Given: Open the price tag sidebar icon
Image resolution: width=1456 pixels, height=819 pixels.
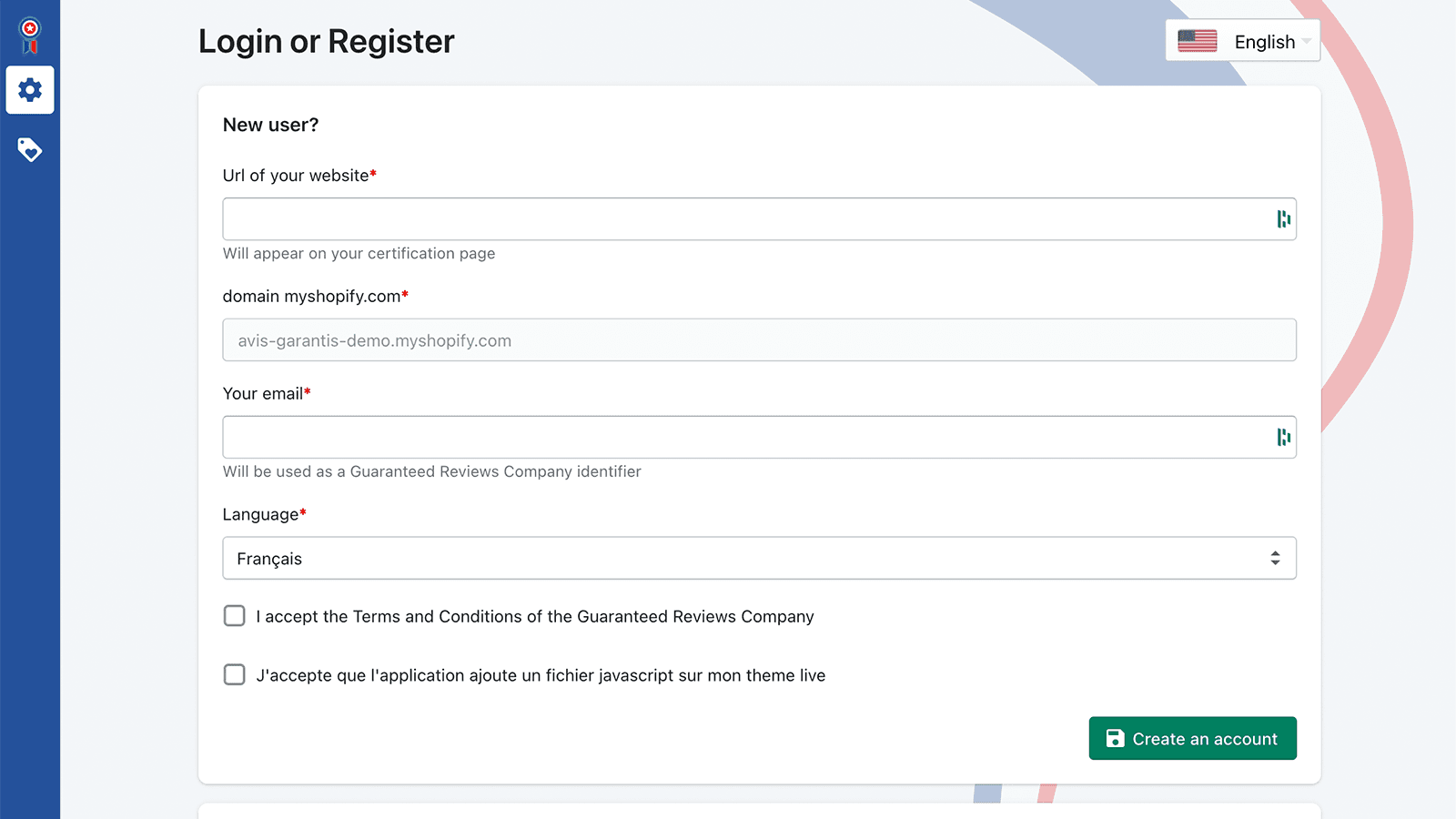Looking at the screenshot, I should [x=30, y=149].
